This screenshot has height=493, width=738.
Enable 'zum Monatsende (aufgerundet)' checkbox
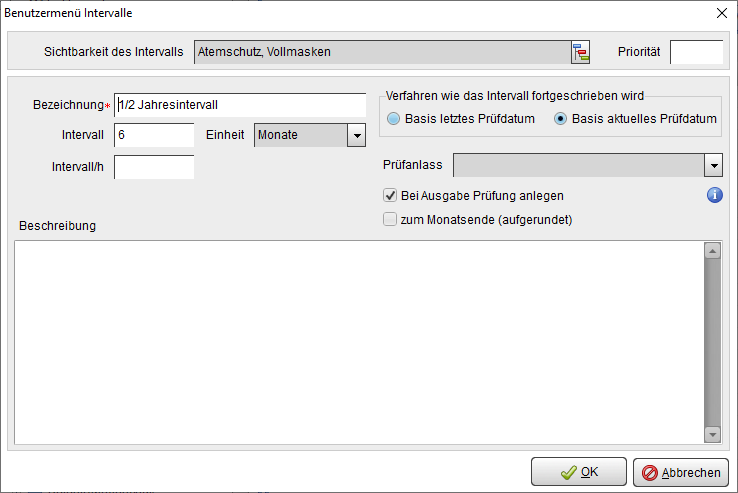[391, 219]
